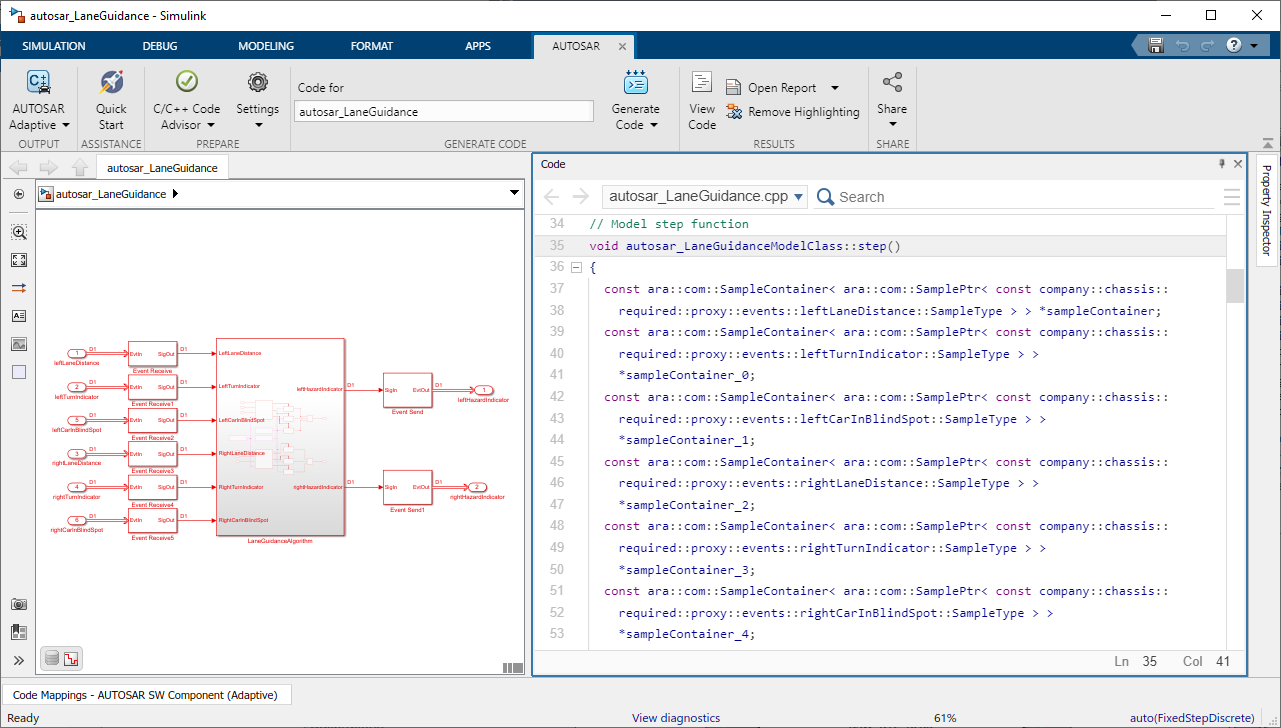
Task: Save the model using the floppy icon
Action: (x=1156, y=46)
